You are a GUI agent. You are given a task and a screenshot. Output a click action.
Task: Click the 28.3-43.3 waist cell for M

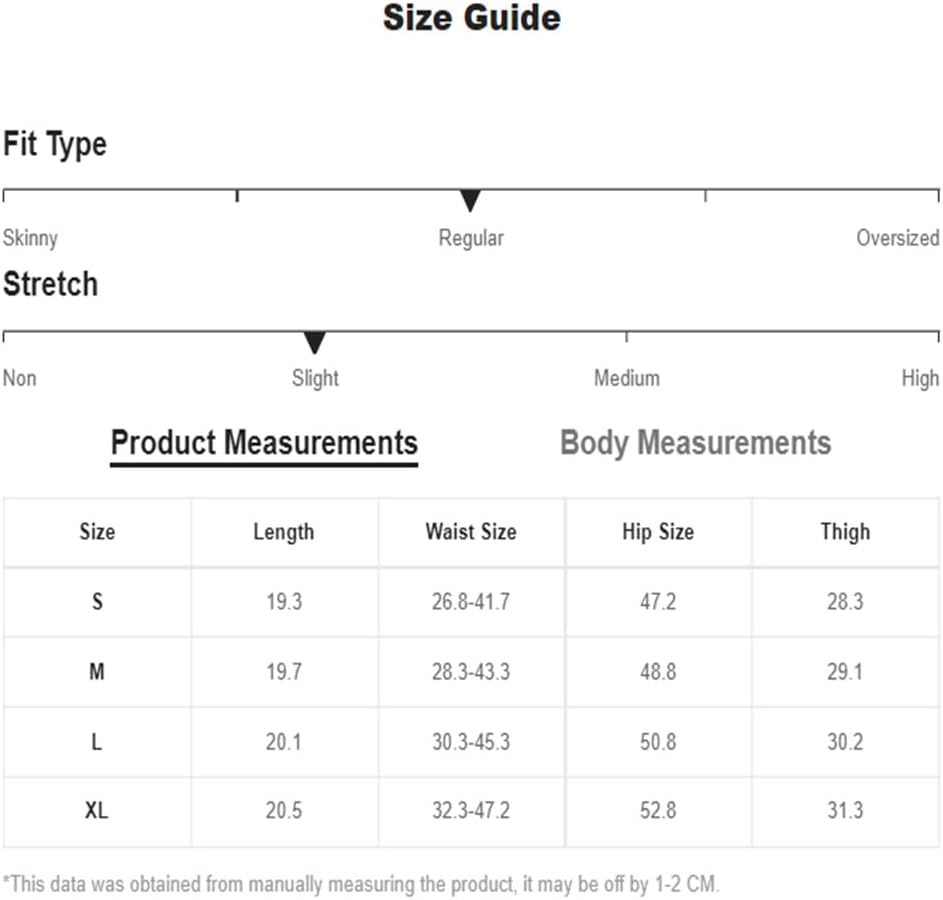[x=471, y=672]
